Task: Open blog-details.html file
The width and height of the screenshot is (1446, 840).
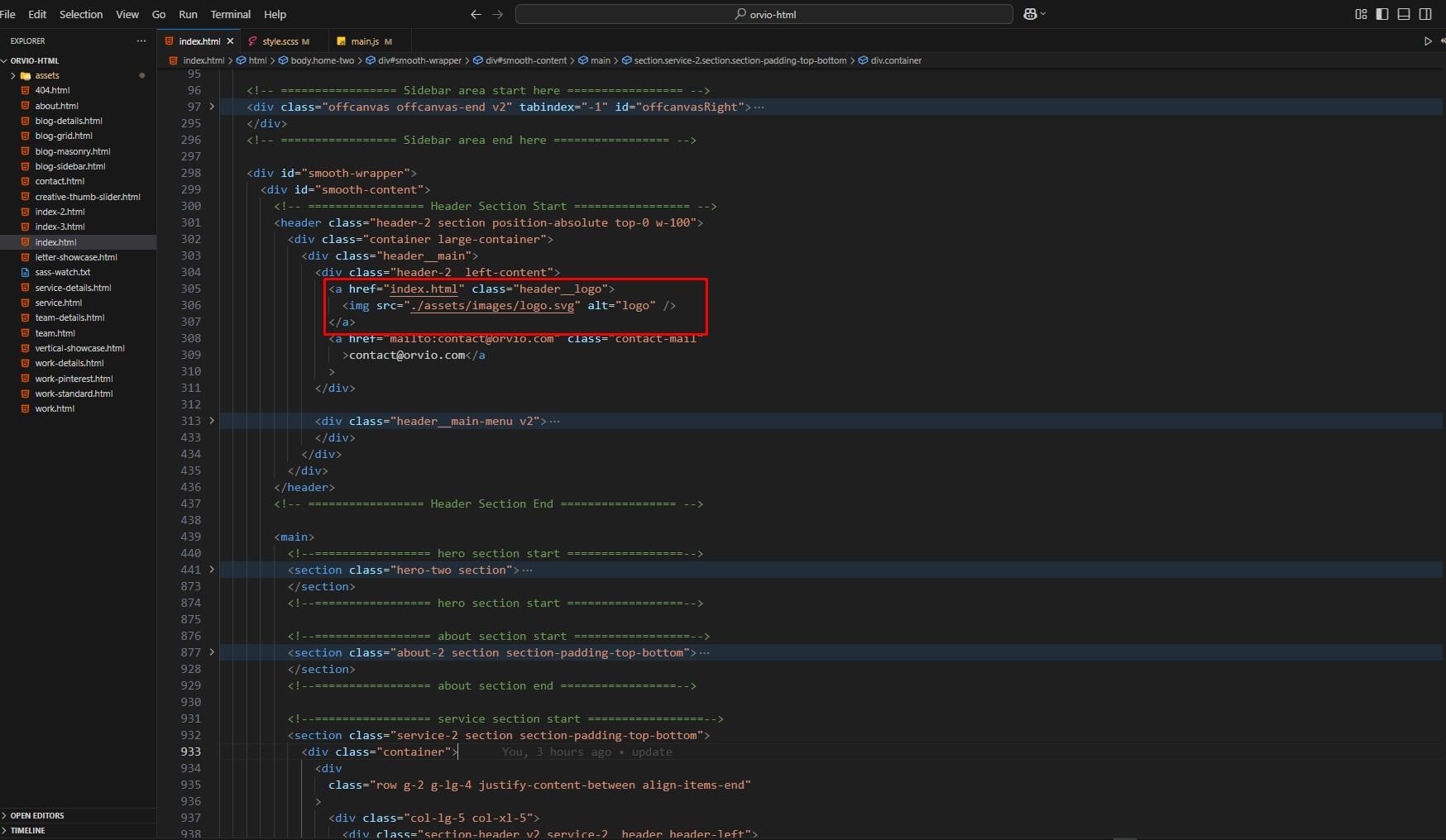Action: pyautogui.click(x=69, y=121)
